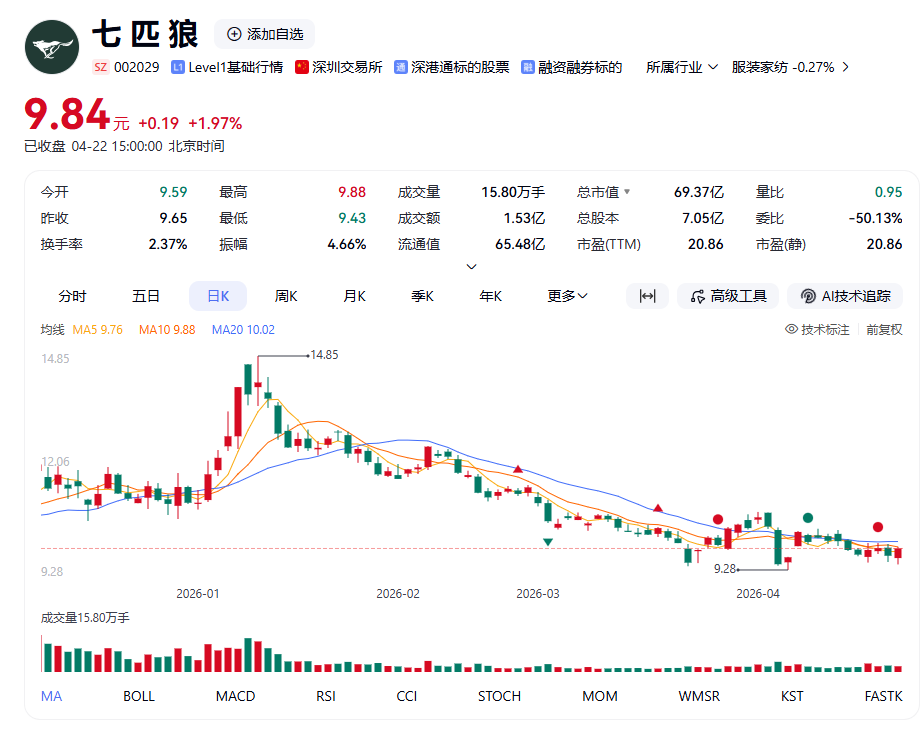The height and width of the screenshot is (731, 922).
Task: Click the 深圳交易所 flag icon
Action: (301, 67)
